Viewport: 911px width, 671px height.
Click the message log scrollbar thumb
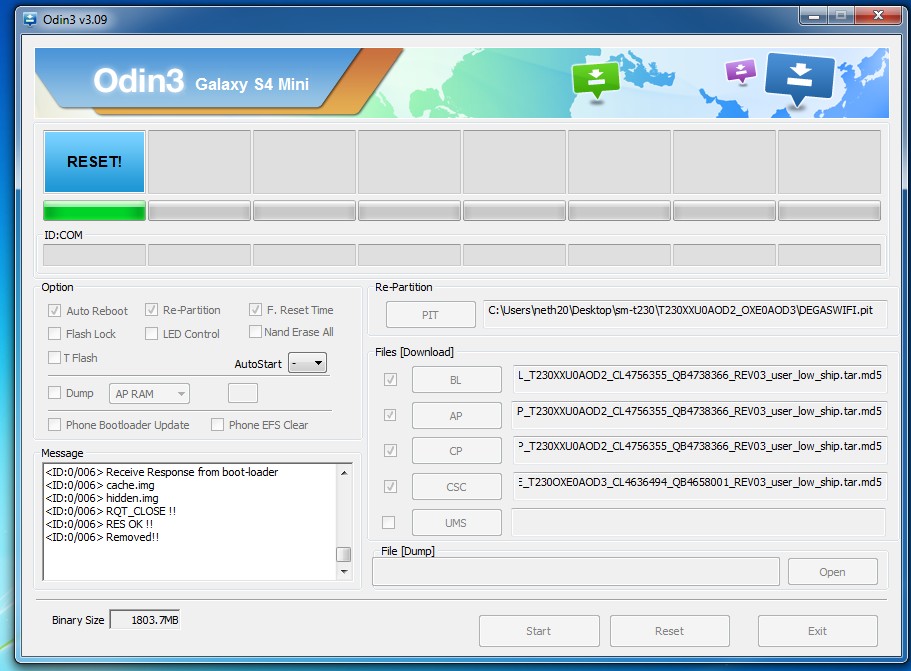tap(344, 554)
